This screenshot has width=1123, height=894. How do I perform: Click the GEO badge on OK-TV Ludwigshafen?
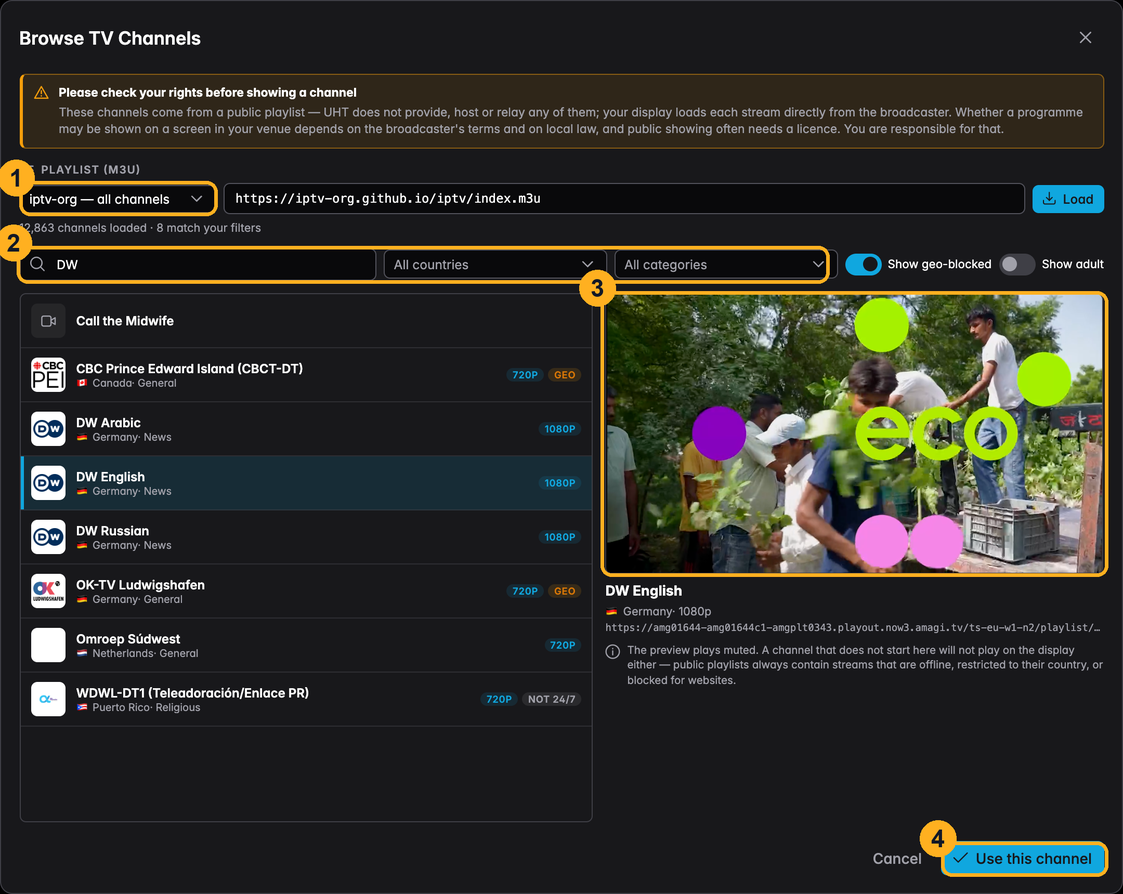pos(564,591)
